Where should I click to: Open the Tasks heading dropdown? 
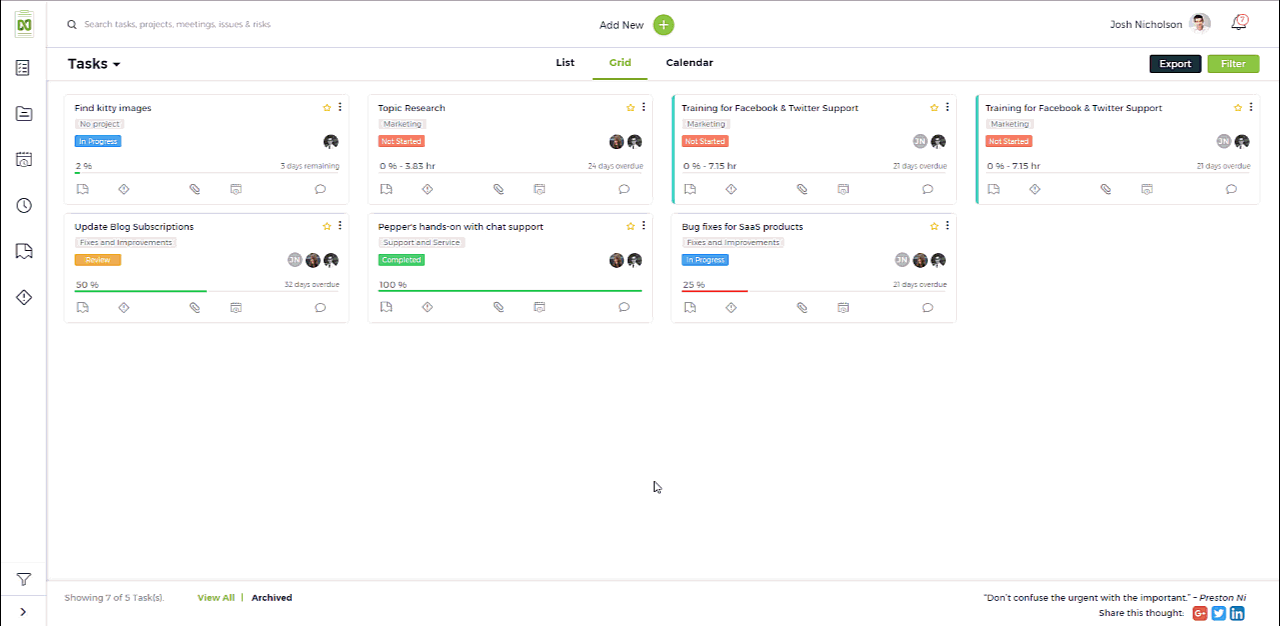click(94, 64)
